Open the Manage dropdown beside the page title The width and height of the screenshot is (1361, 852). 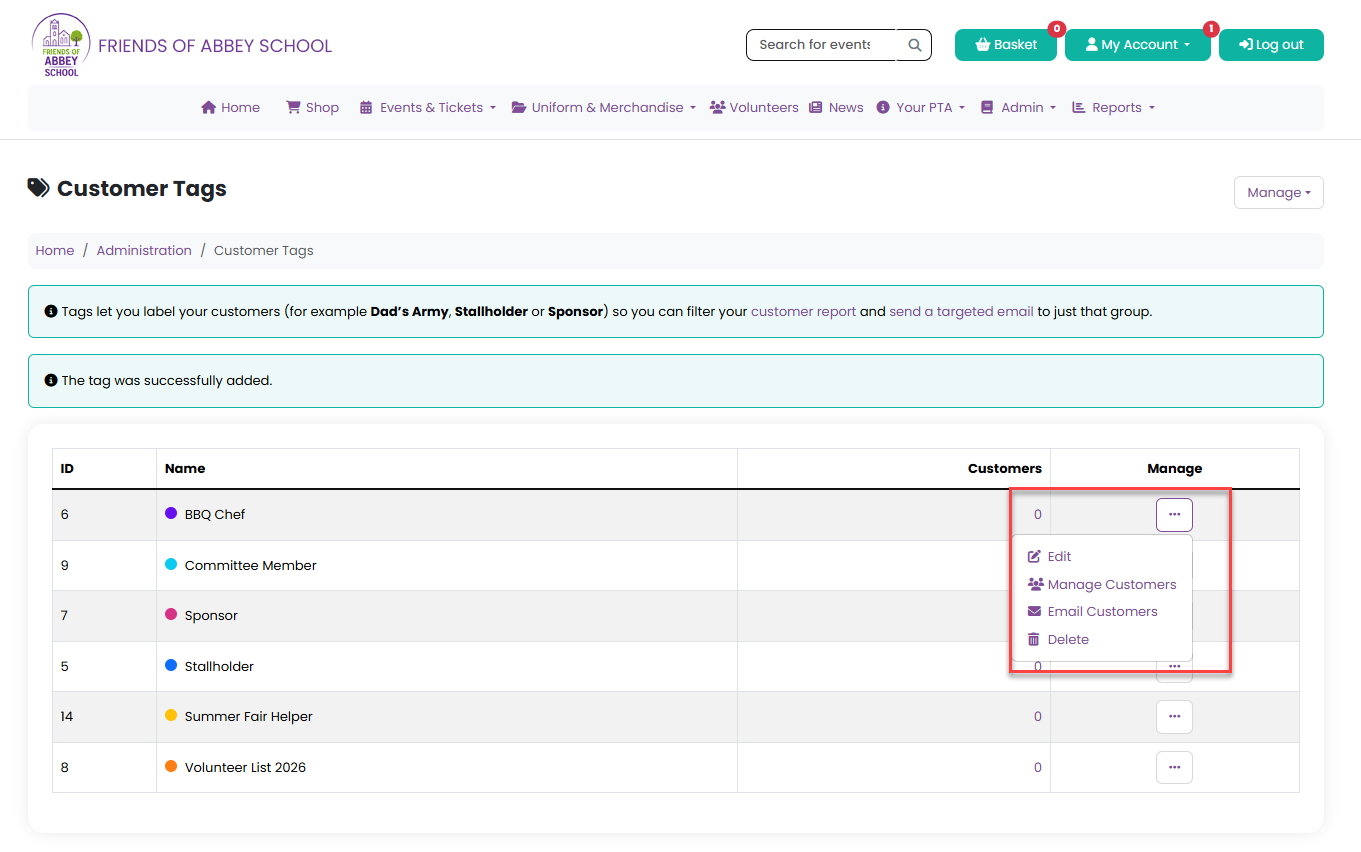tap(1279, 193)
